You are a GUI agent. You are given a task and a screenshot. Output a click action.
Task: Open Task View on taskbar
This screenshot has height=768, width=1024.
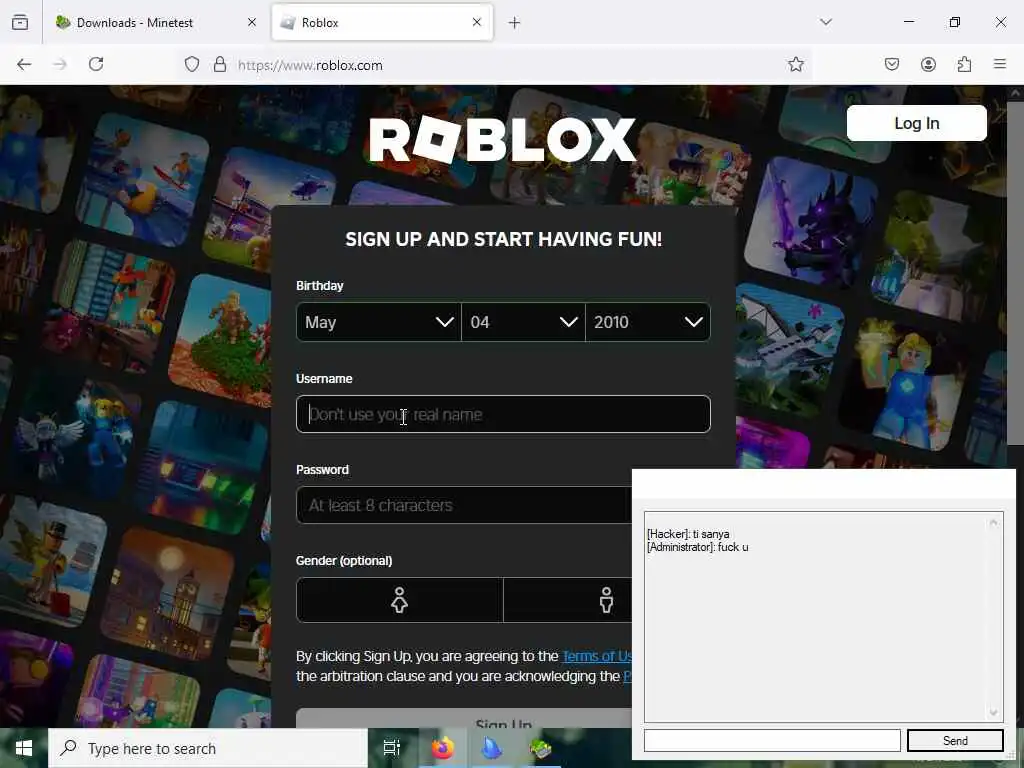click(x=392, y=748)
